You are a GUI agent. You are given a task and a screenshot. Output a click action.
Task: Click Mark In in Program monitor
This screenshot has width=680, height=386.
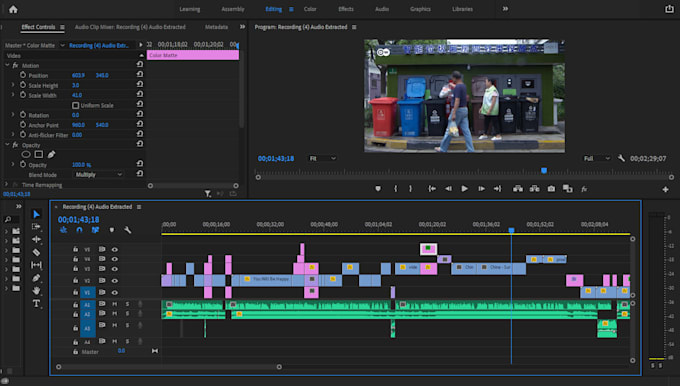pos(396,189)
